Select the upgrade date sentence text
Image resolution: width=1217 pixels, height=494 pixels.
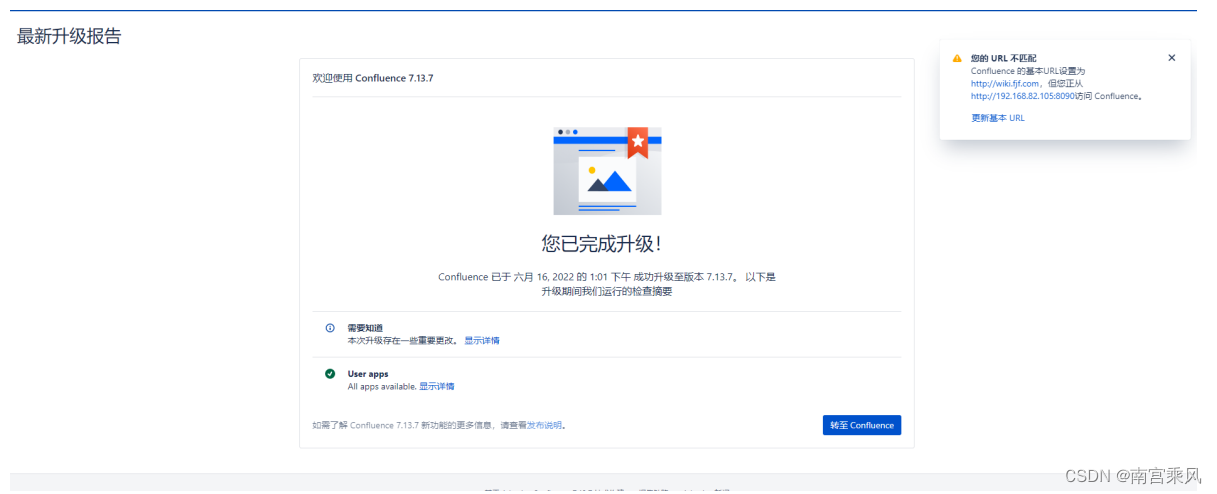607,284
